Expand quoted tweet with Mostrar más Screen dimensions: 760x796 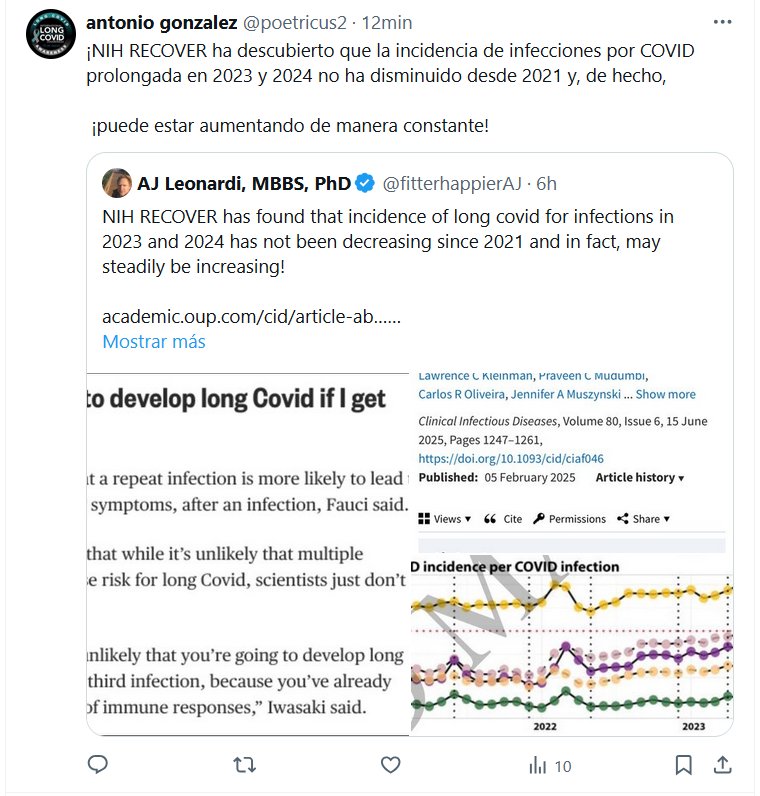[154, 341]
